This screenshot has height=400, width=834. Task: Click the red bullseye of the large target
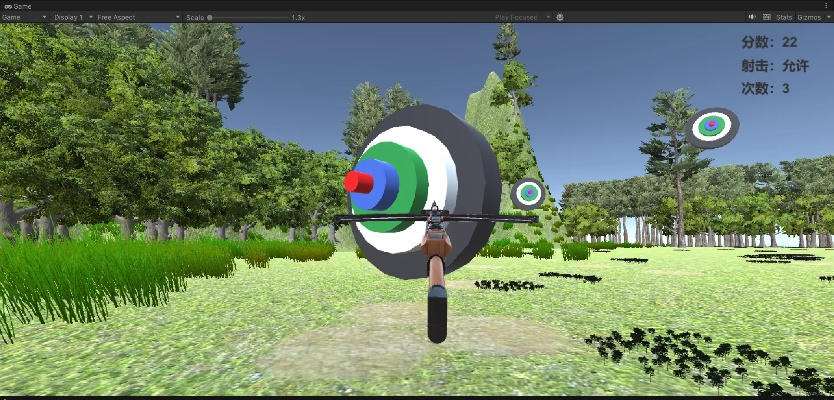point(358,182)
